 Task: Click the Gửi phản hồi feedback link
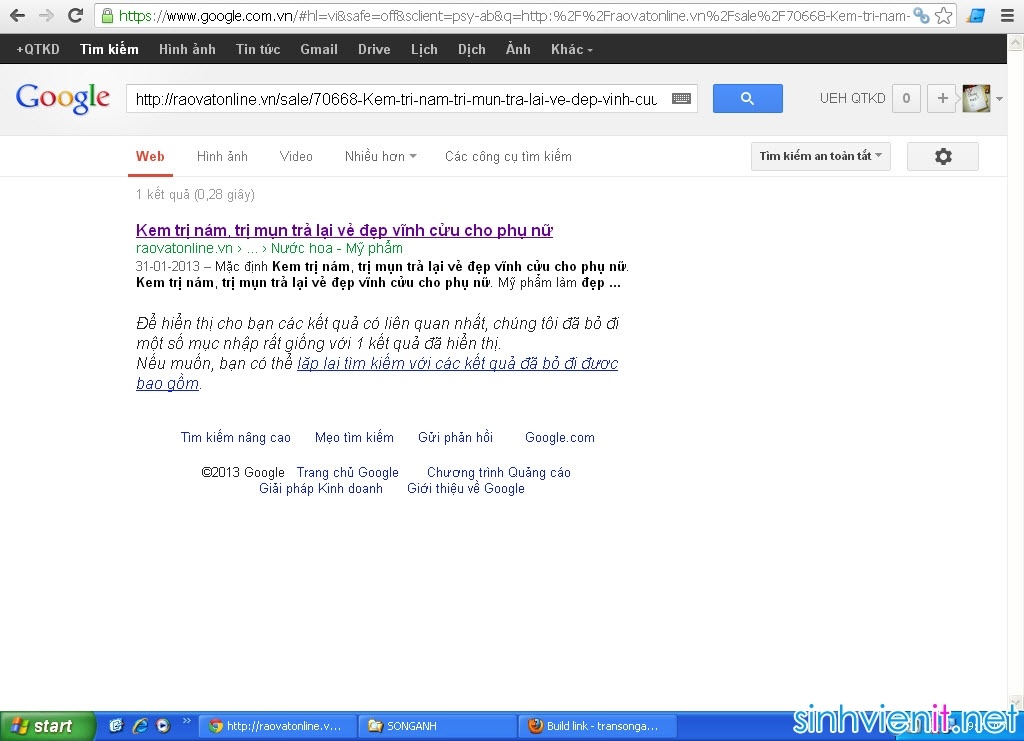click(x=455, y=437)
